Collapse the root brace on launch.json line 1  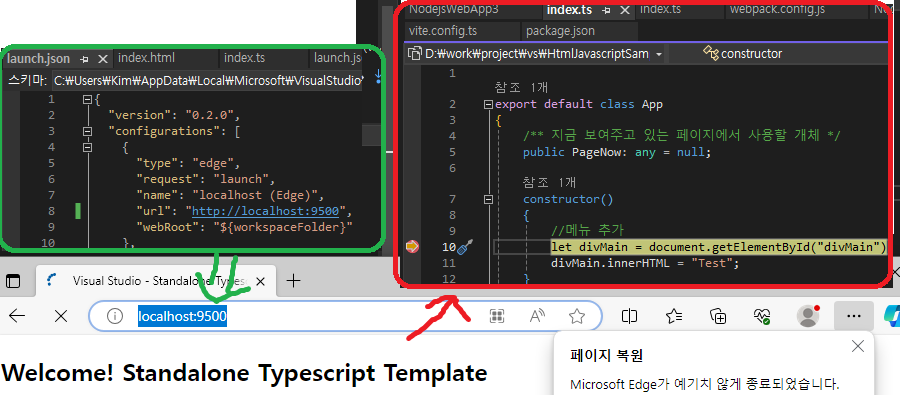coord(87,99)
